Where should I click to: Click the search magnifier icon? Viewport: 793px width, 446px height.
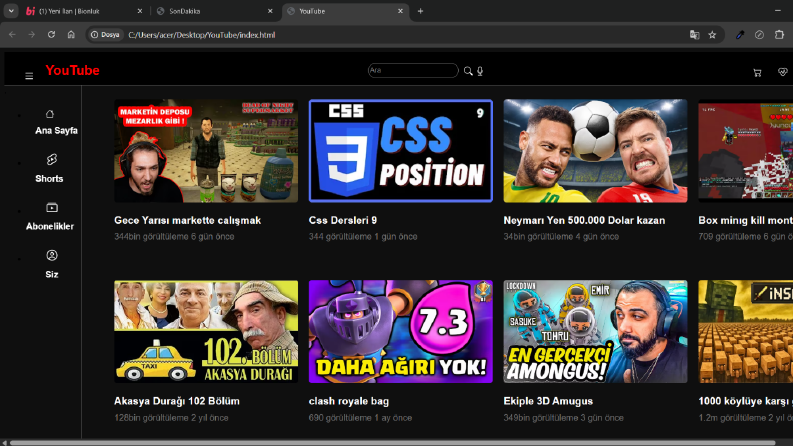coord(468,71)
